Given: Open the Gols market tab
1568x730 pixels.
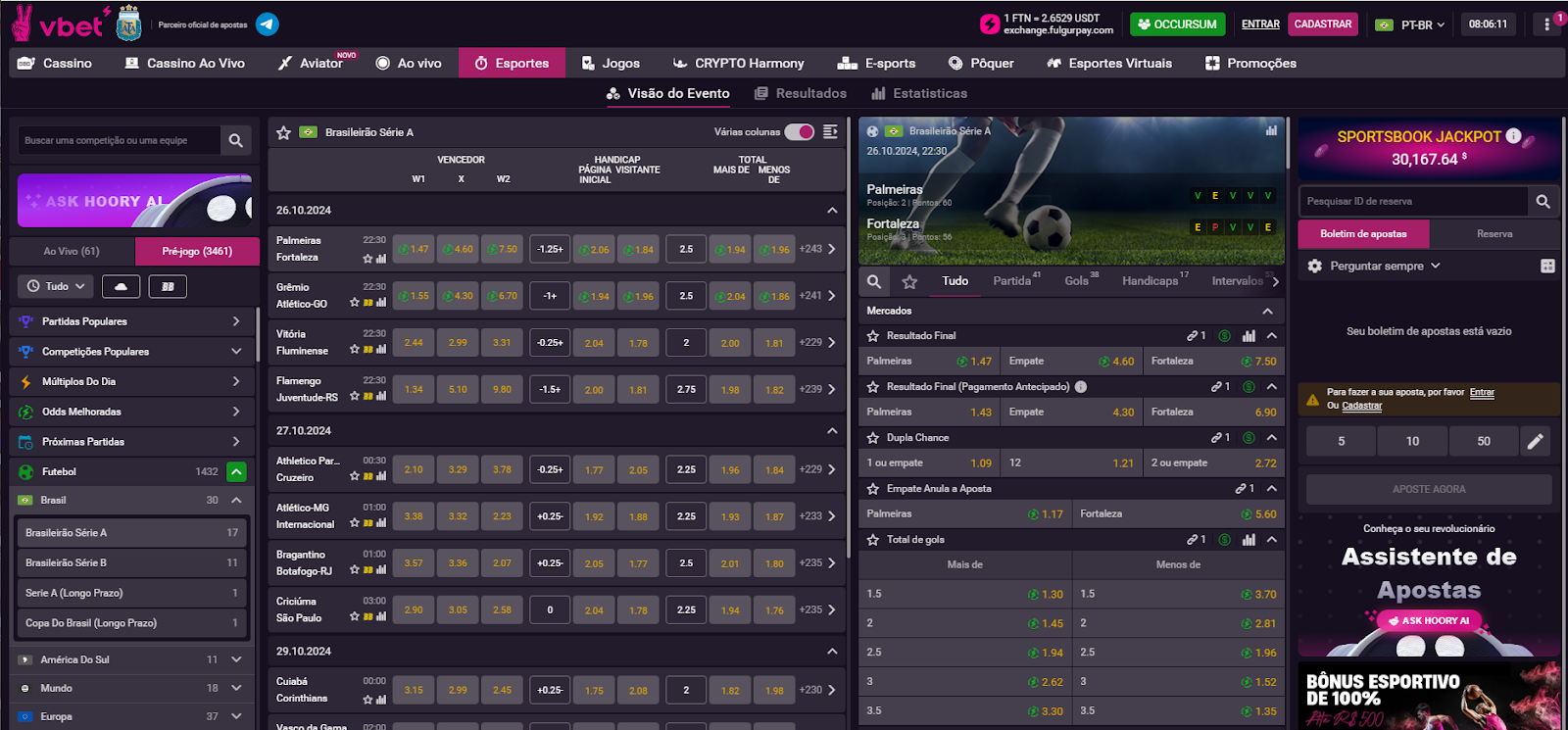Looking at the screenshot, I should pyautogui.click(x=1077, y=281).
